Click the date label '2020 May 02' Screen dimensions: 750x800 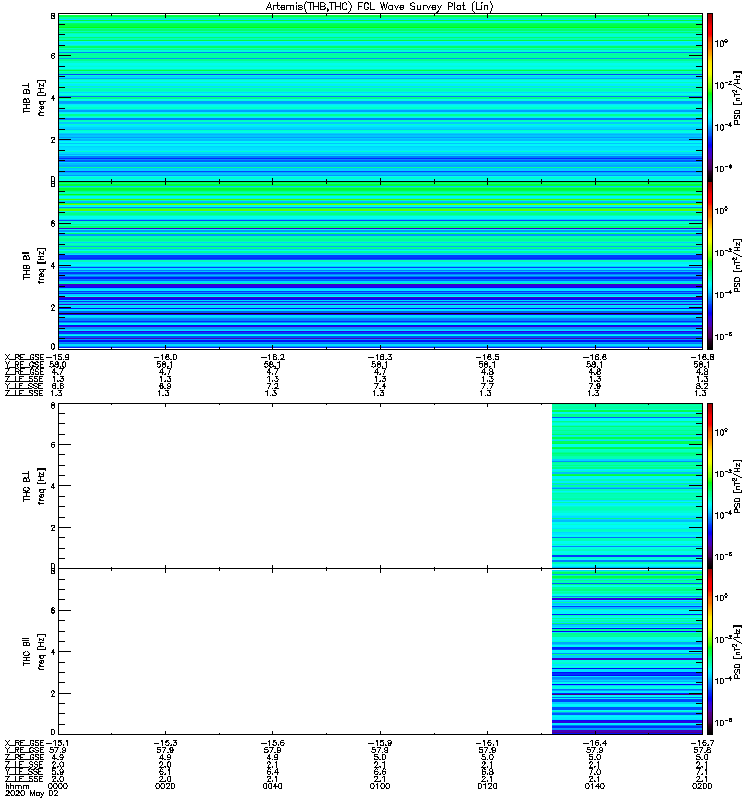point(32,793)
